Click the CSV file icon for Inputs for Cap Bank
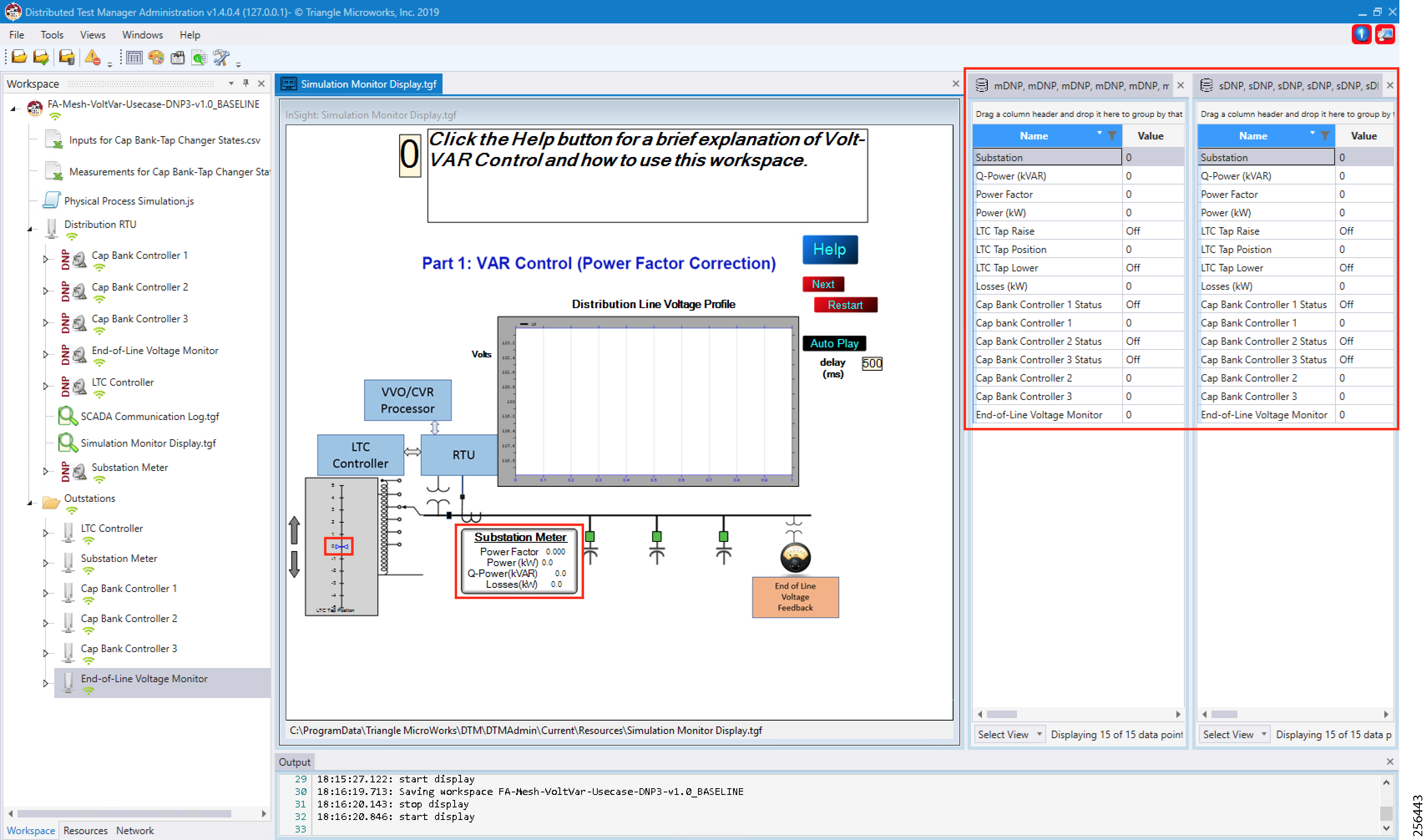The image size is (1424, 840). pyautogui.click(x=54, y=139)
